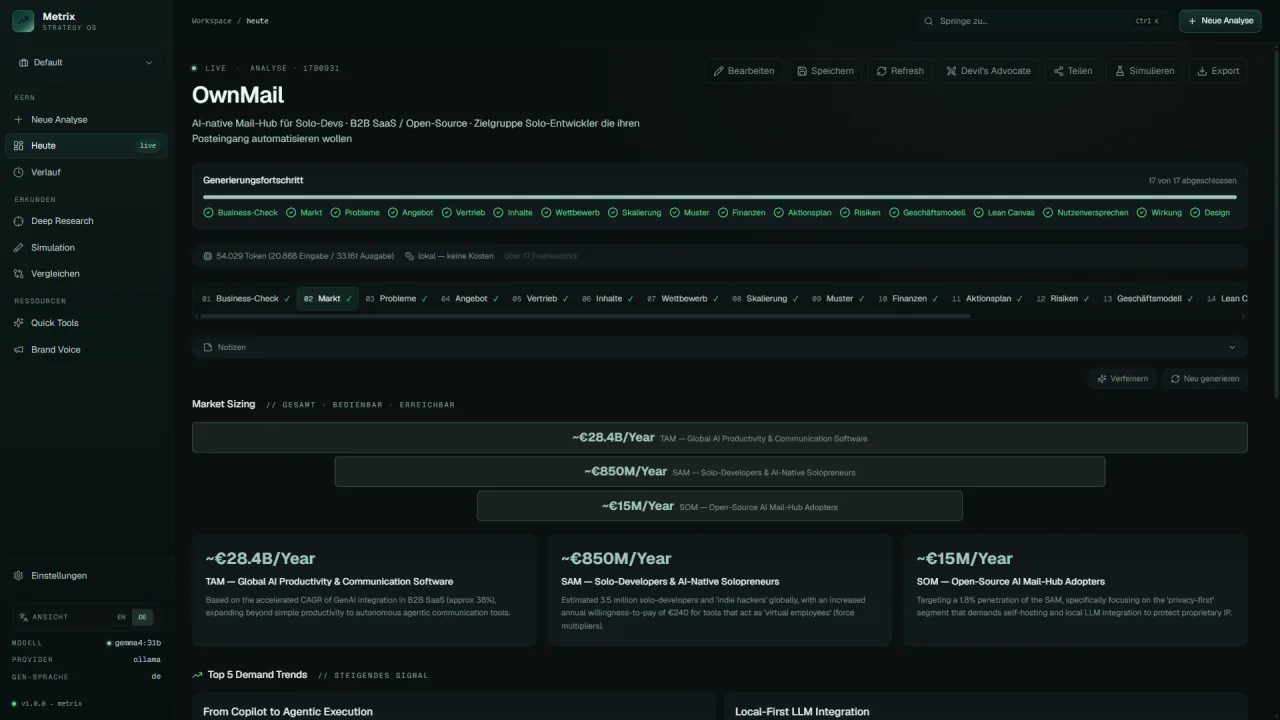Viewport: 1280px width, 720px height.
Task: Click the Neu generieren button
Action: tap(1205, 379)
